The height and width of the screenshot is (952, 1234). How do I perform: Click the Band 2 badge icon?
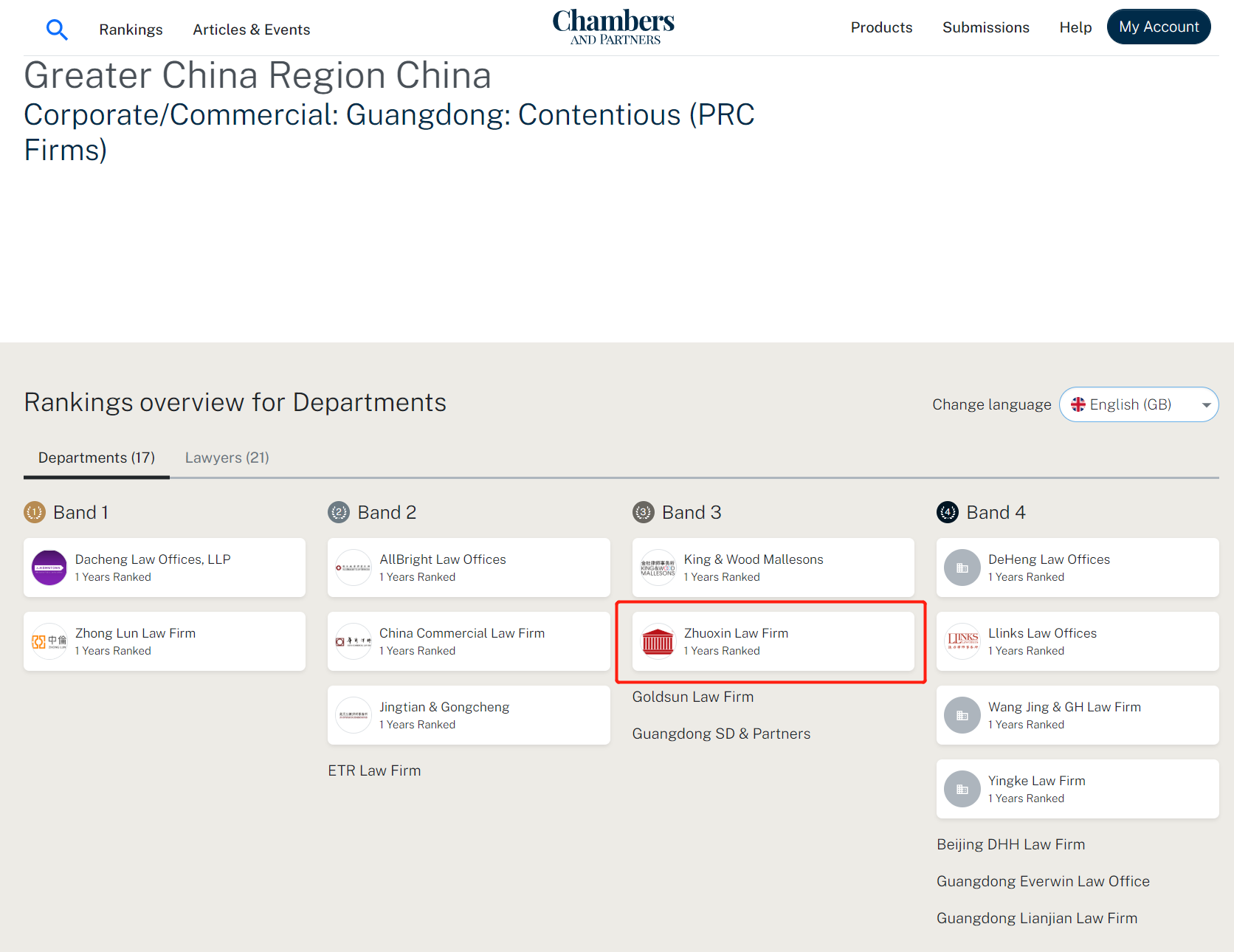coord(339,512)
